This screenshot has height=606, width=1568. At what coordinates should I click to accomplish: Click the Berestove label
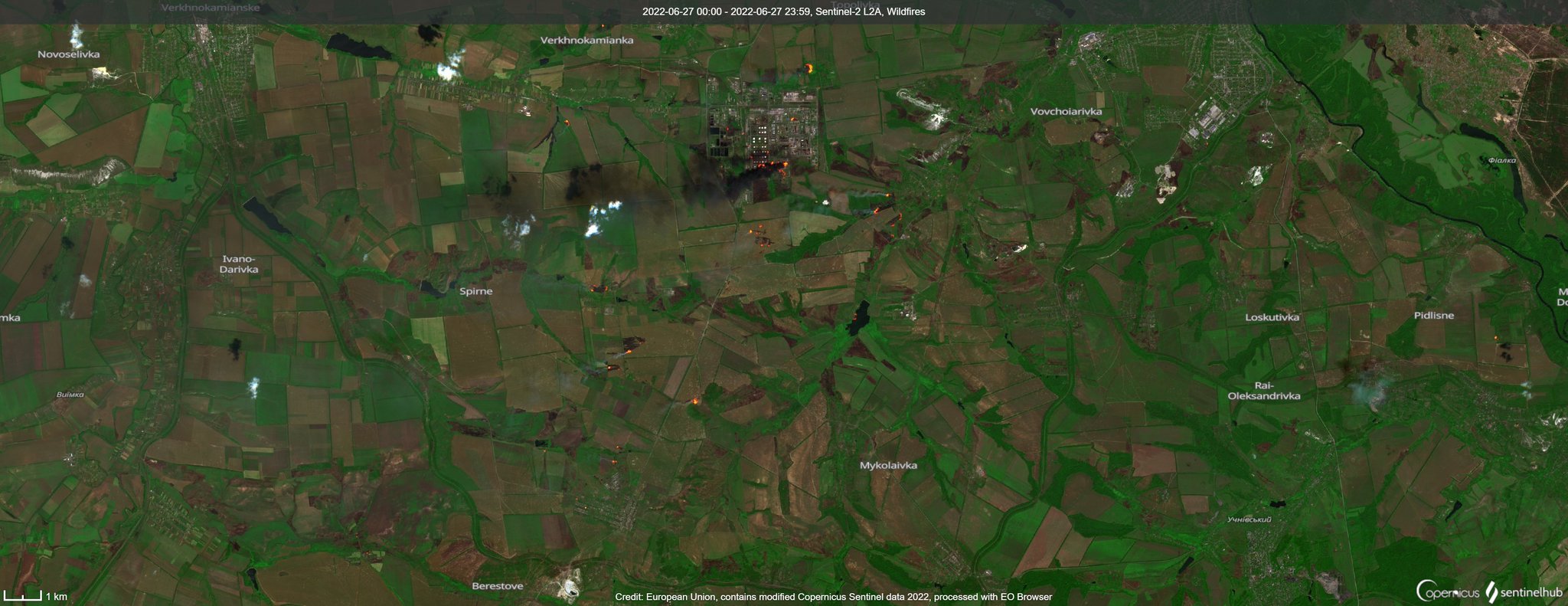[x=498, y=586]
